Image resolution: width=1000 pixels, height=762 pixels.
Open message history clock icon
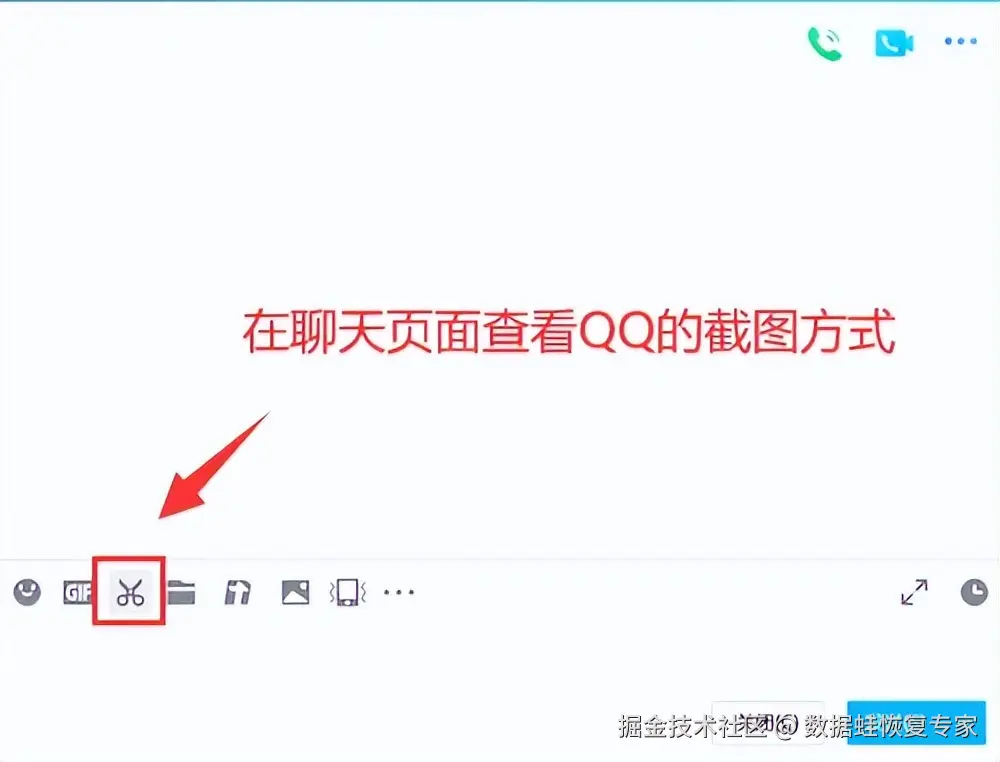(974, 592)
